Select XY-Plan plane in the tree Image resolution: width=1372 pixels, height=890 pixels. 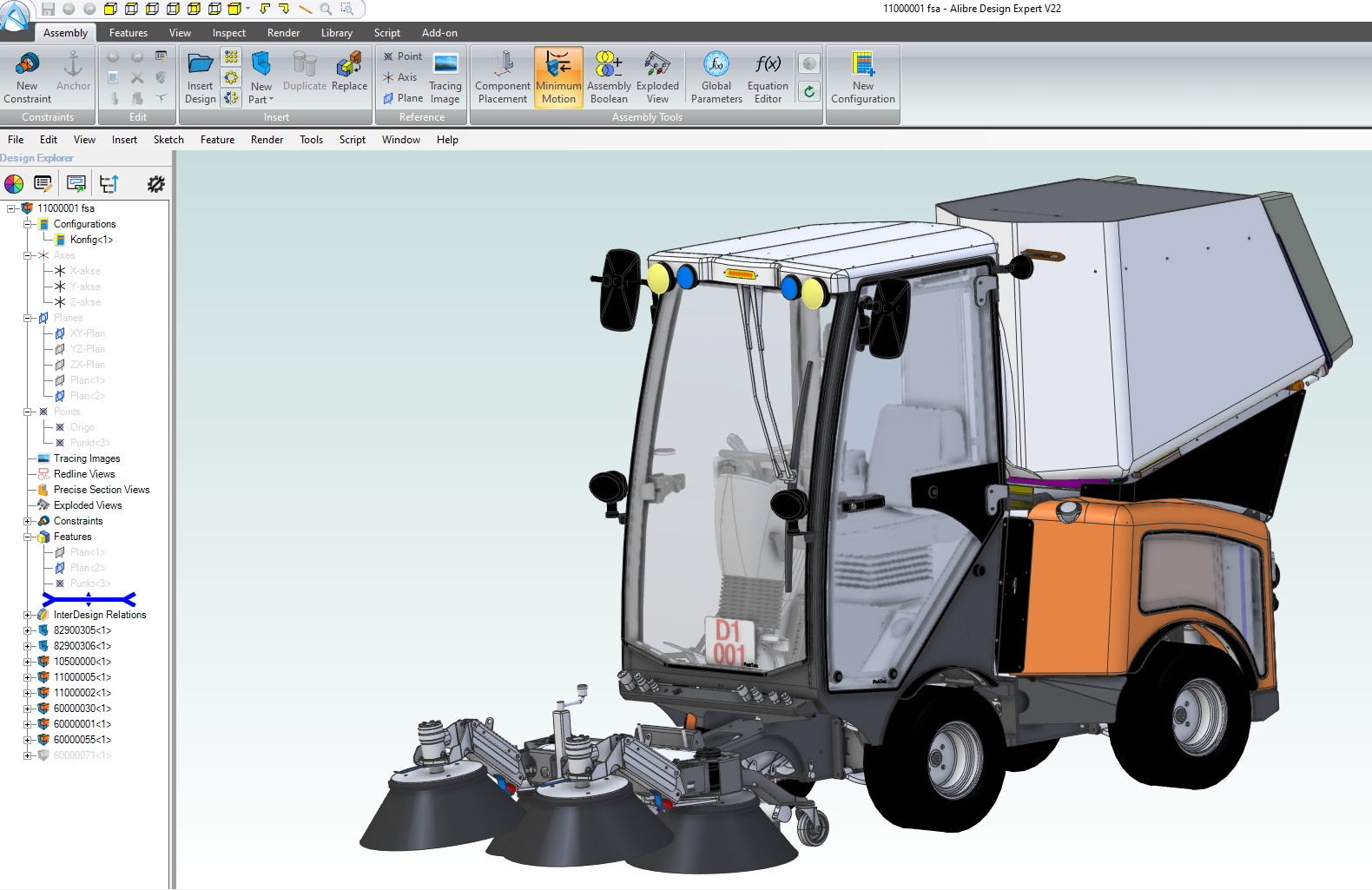pyautogui.click(x=88, y=333)
